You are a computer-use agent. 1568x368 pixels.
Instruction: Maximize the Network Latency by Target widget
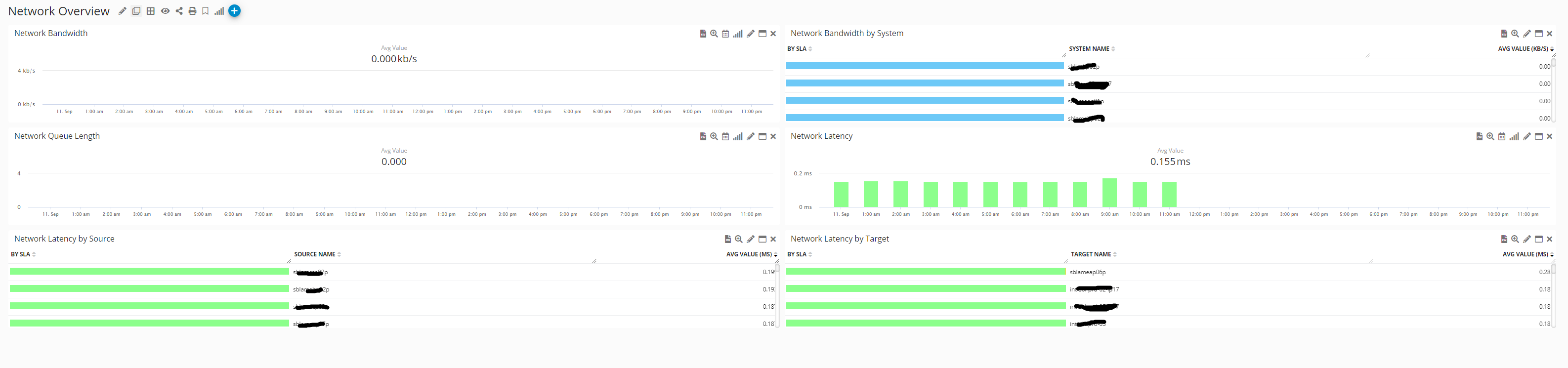click(1539, 240)
